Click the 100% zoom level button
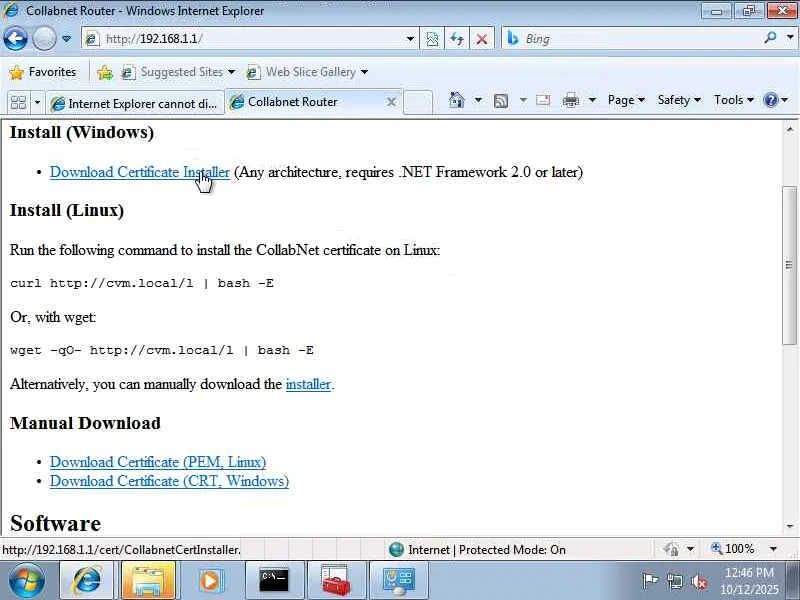 coord(733,549)
